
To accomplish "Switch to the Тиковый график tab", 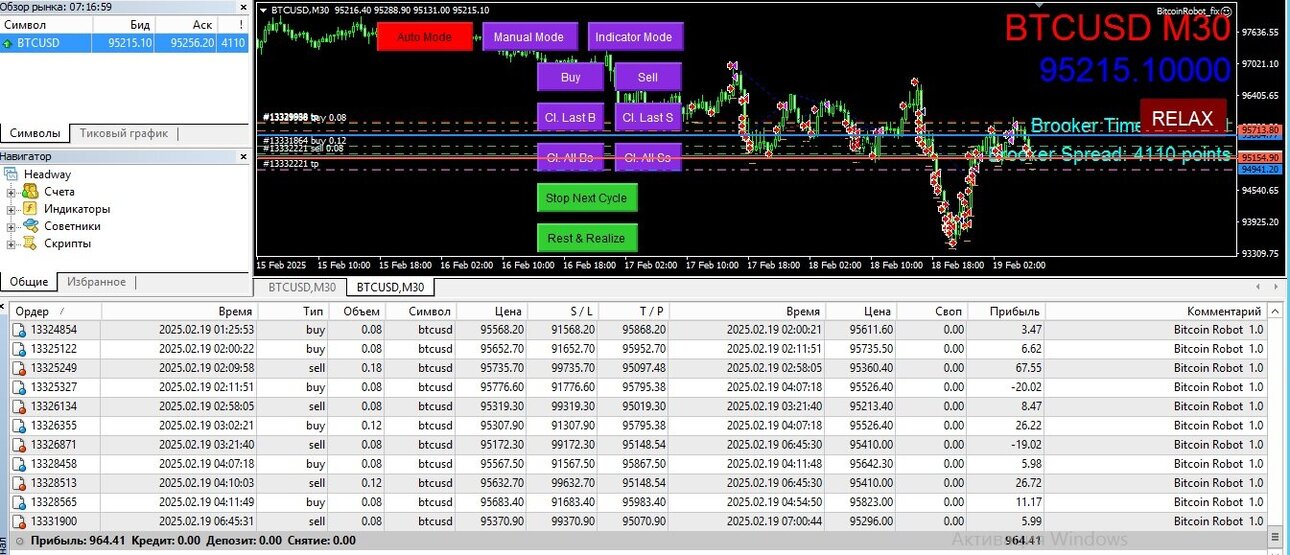I will tap(125, 133).
